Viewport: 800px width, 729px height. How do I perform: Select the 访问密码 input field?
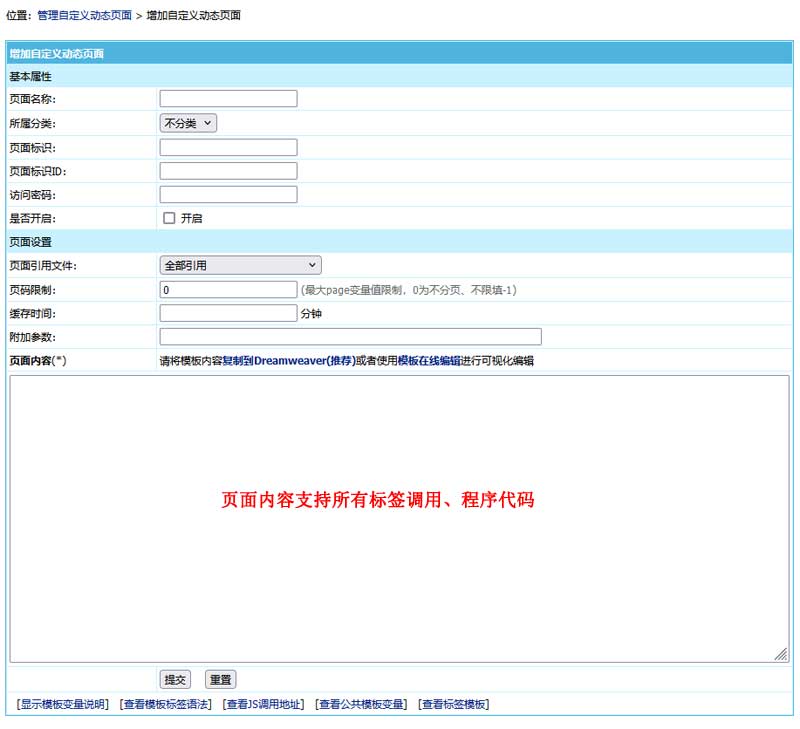click(228, 194)
